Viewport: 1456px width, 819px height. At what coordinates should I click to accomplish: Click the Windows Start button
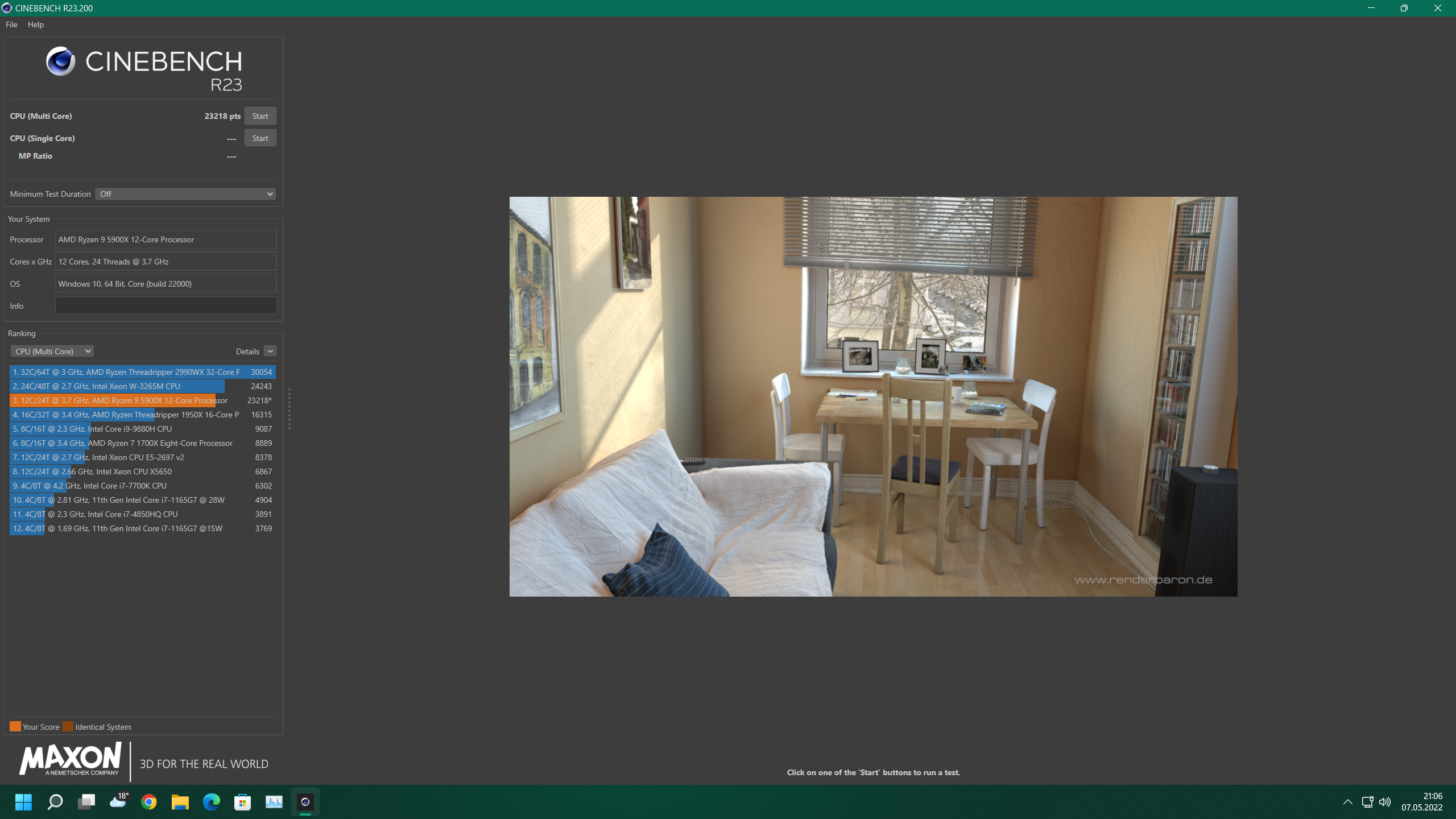click(x=24, y=802)
